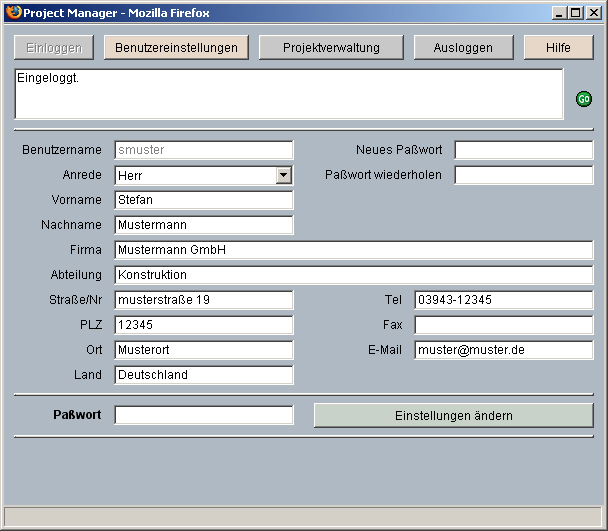Focus the Neues Paßwort field

coord(523,150)
